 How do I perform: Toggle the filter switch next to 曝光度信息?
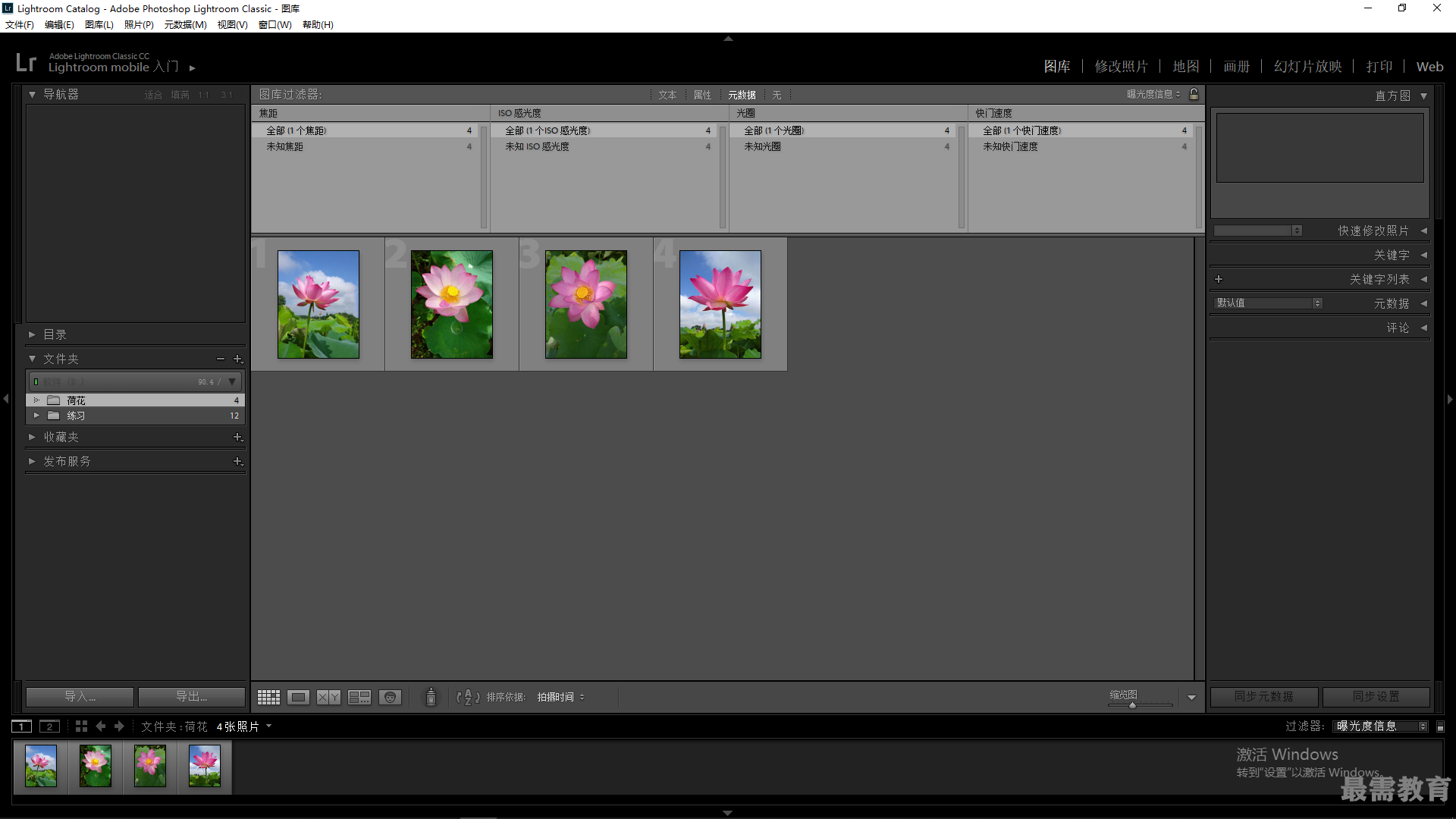point(1441,726)
